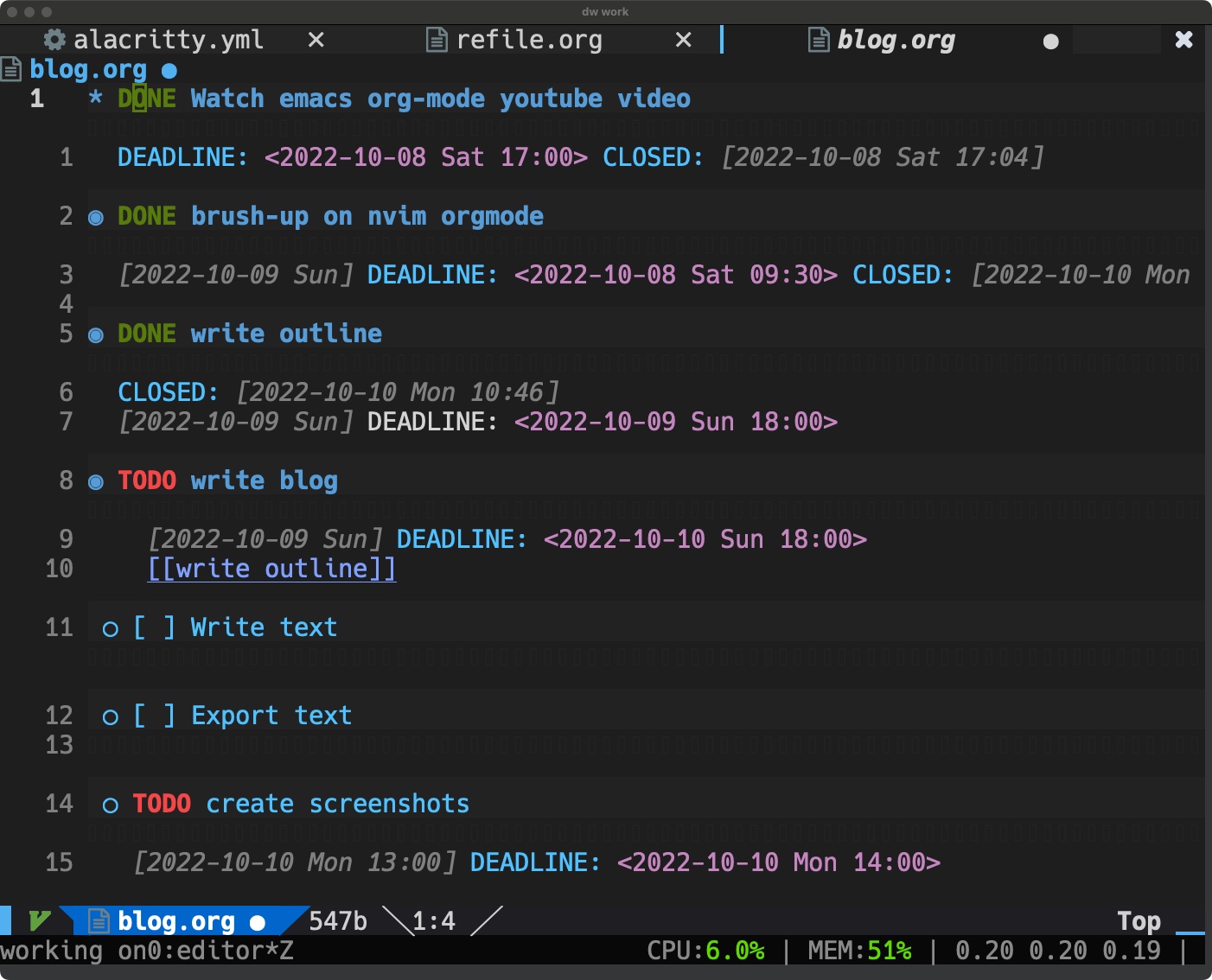The height and width of the screenshot is (980, 1212).
Task: Click the relative line number 10 in gutter
Action: [x=59, y=569]
